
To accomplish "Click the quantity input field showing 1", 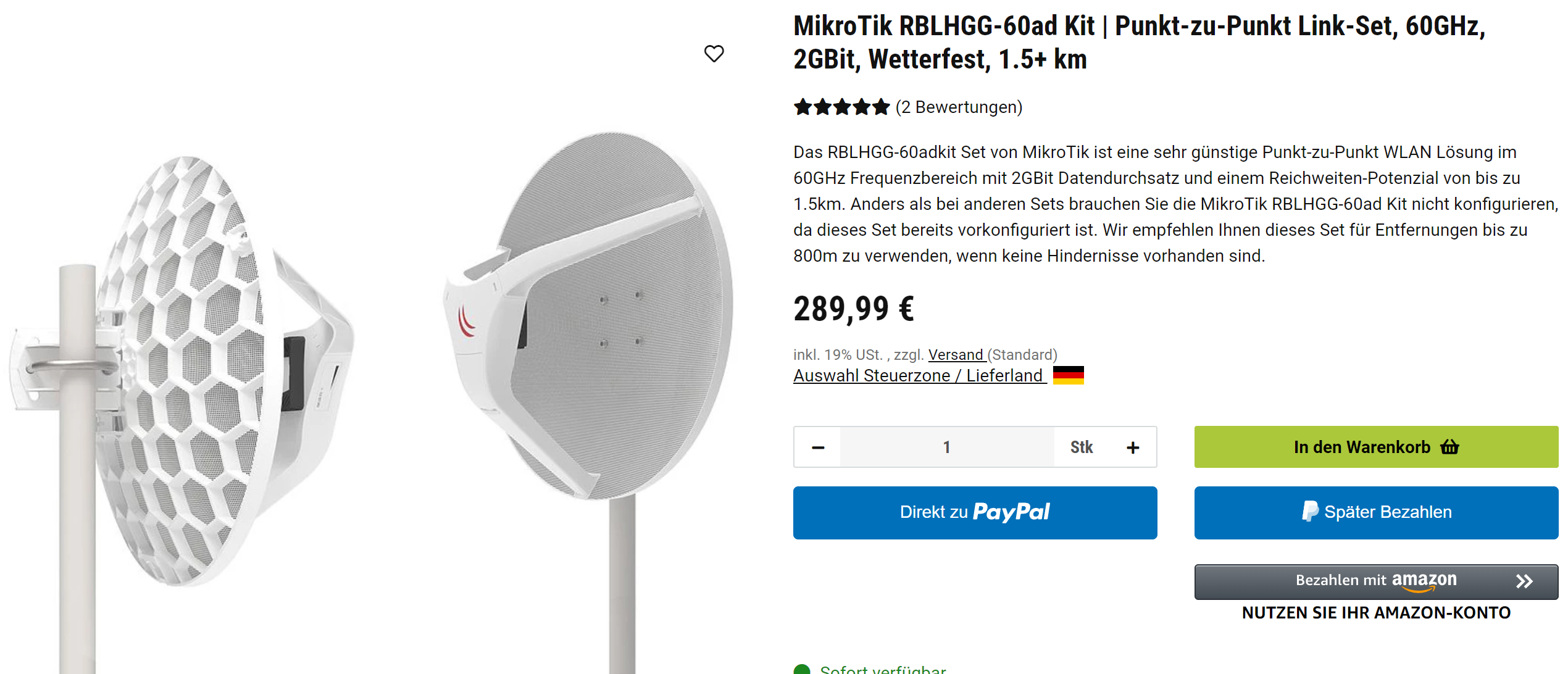I will (x=946, y=447).
